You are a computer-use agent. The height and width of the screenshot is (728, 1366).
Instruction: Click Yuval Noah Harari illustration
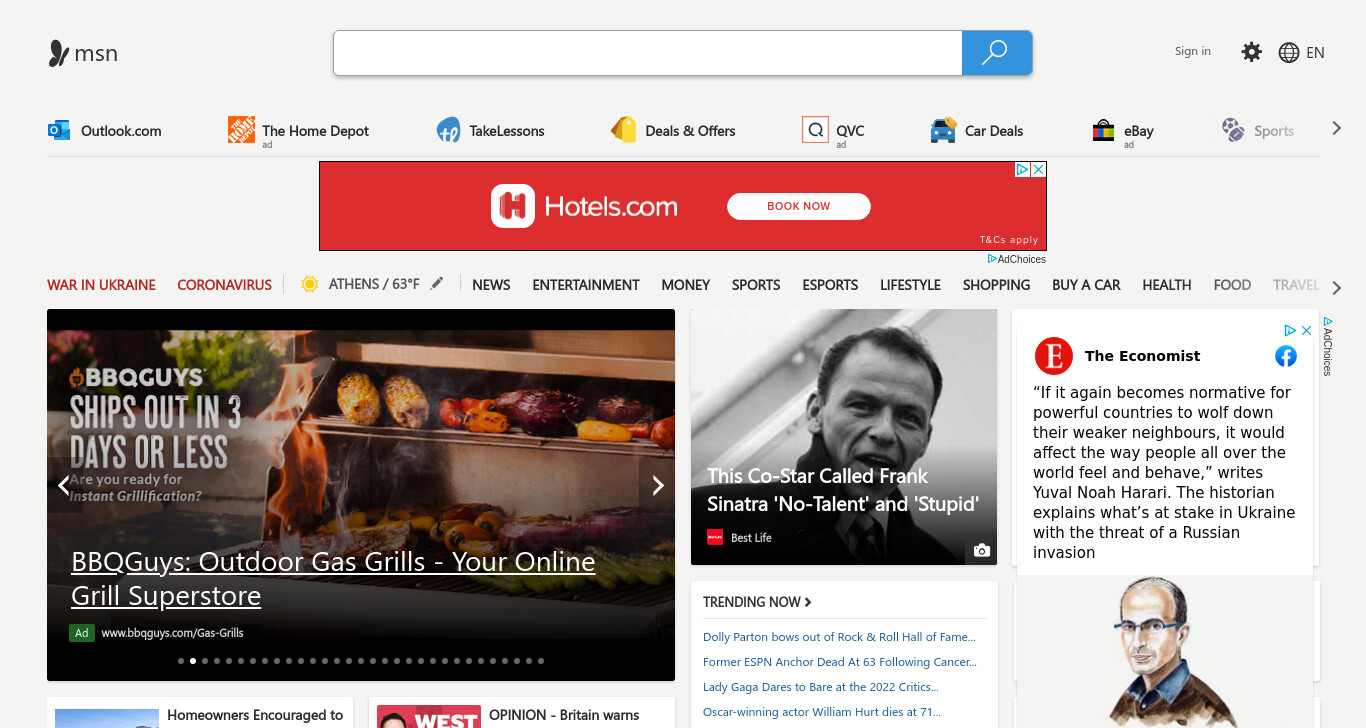tap(1165, 651)
